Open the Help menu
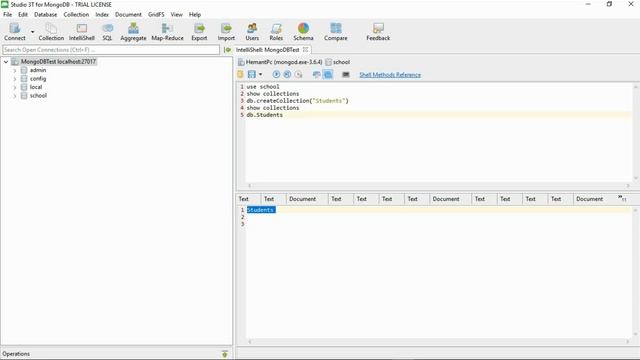This screenshot has width=640, height=360. click(x=195, y=14)
